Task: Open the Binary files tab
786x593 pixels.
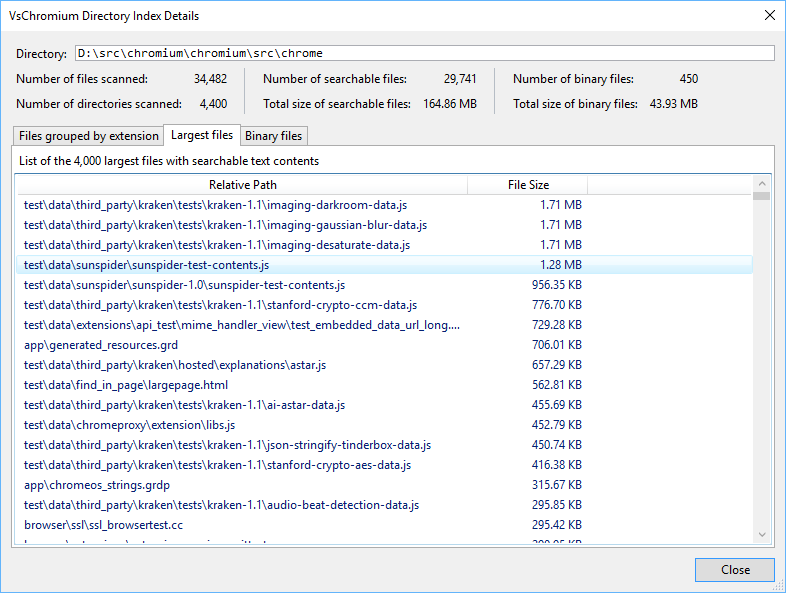Action: tap(273, 136)
